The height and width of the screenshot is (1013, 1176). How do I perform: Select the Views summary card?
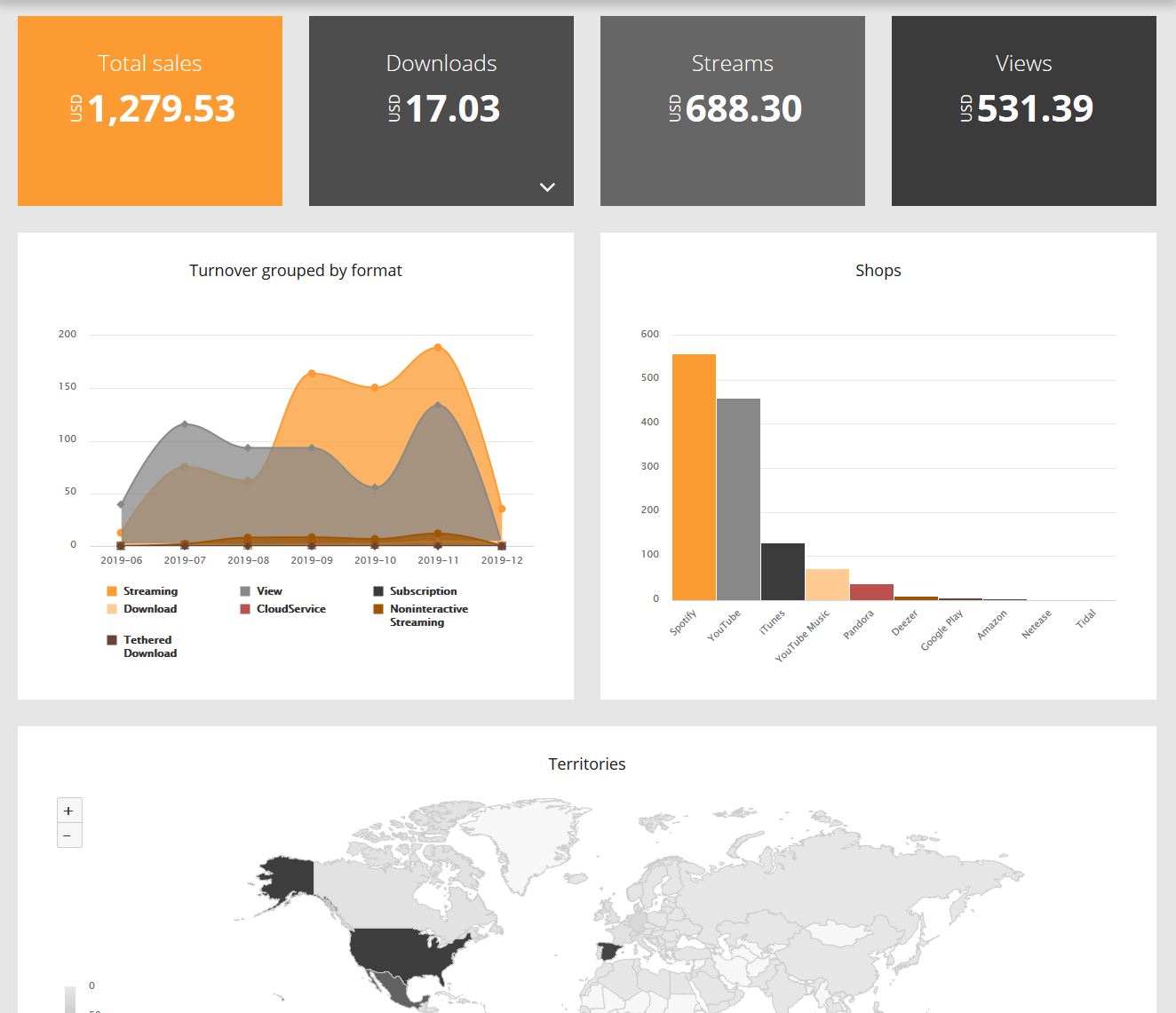click(1023, 111)
